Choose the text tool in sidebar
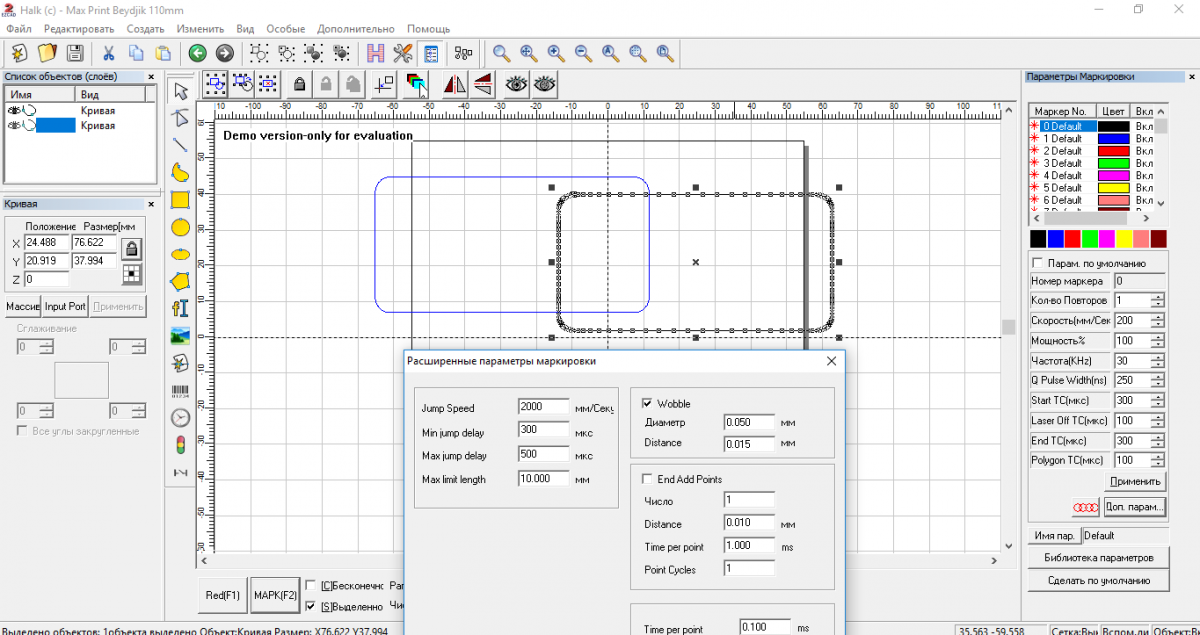The width and height of the screenshot is (1200, 635). 180,309
